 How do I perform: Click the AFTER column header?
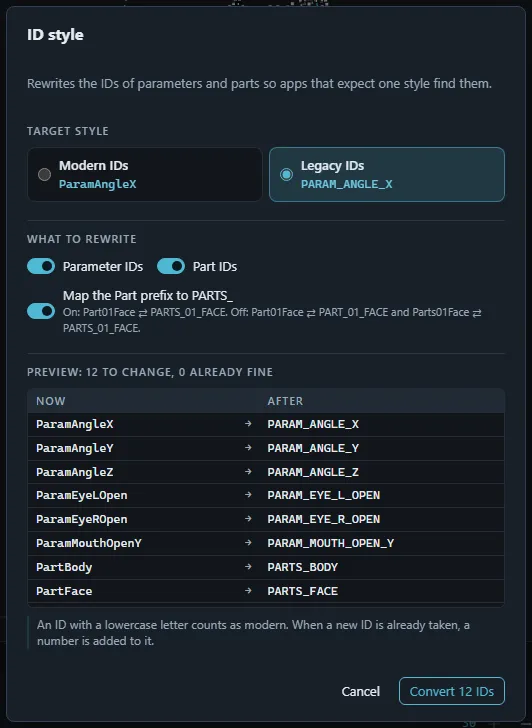click(x=285, y=401)
